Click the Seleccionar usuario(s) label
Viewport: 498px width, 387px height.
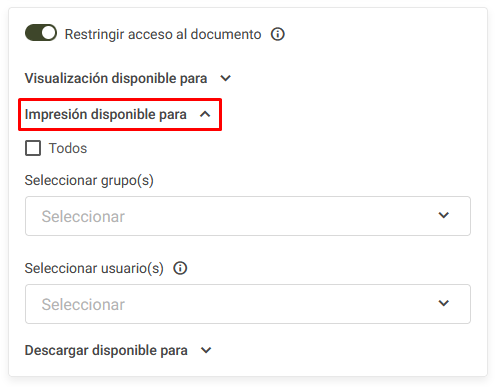click(94, 268)
